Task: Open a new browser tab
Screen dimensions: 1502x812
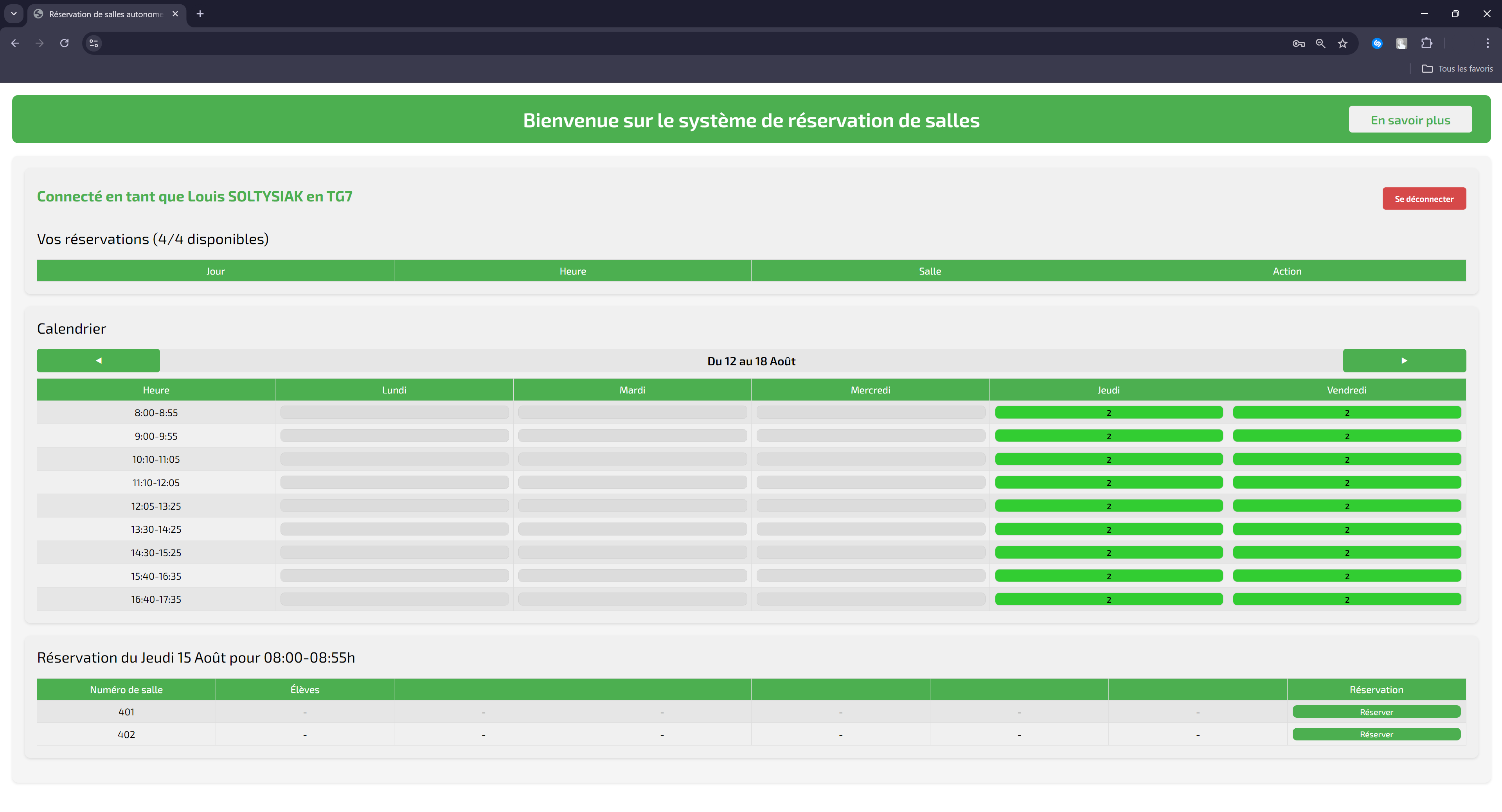Action: click(x=200, y=13)
